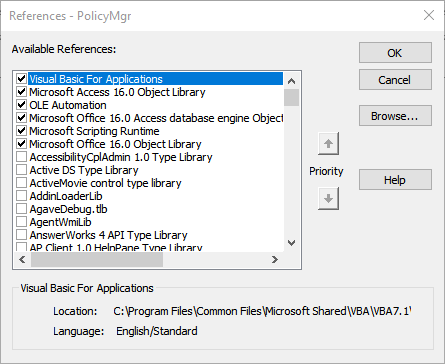
Task: Select the 'Visual Basic For Applications' row text
Action: coord(96,79)
